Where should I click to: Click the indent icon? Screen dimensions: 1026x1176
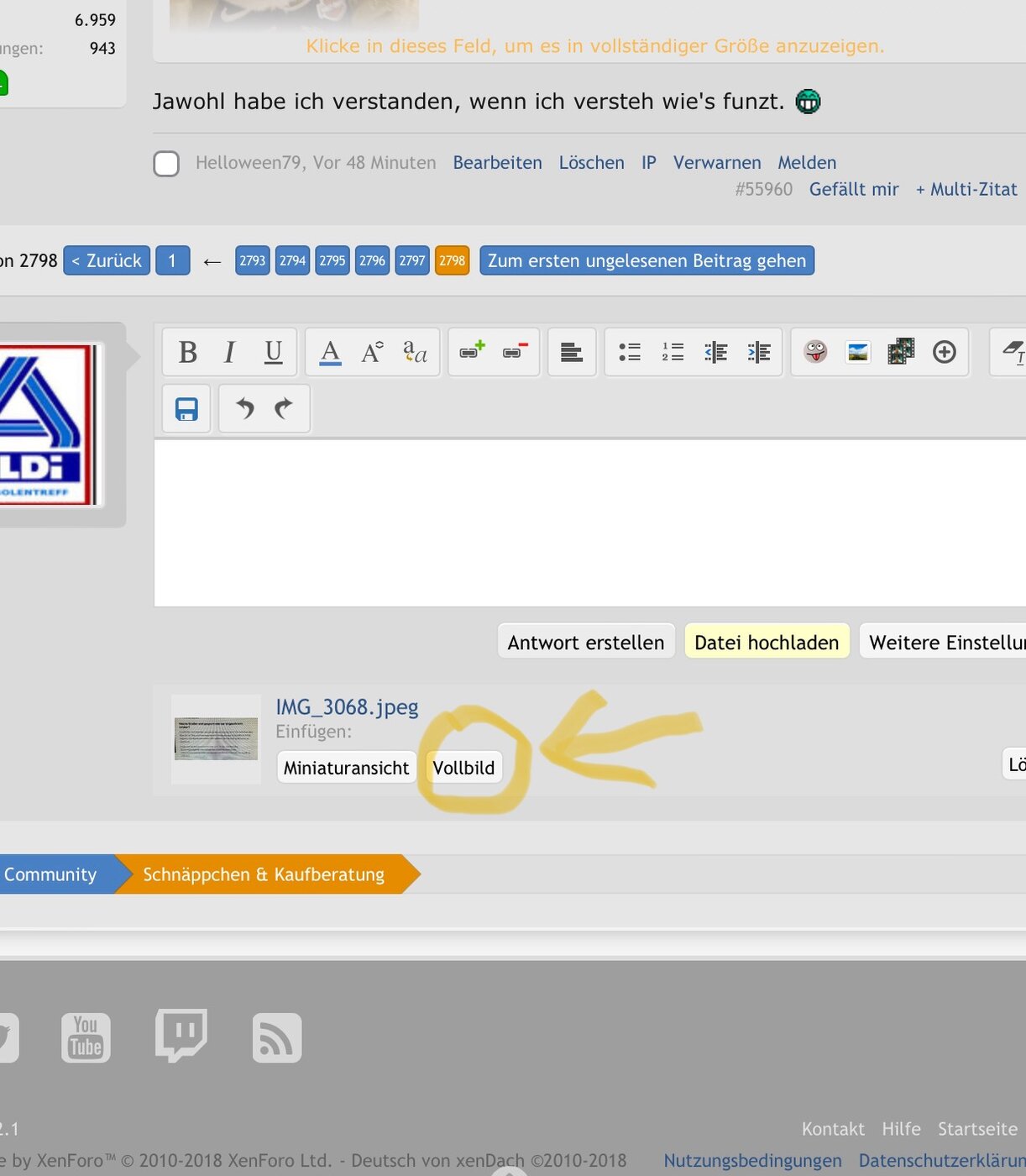click(758, 352)
